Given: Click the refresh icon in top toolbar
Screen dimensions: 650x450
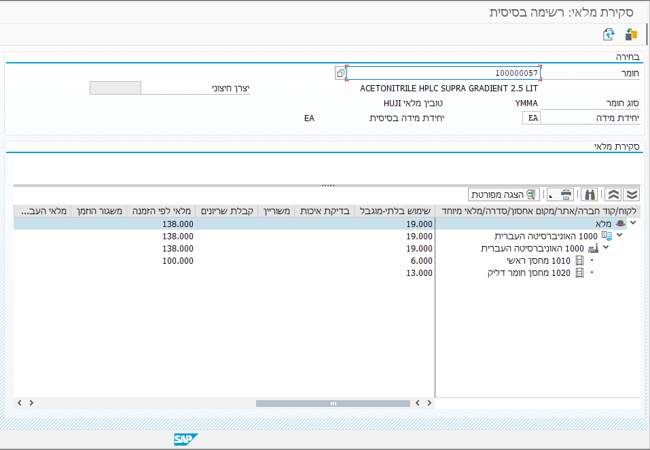Looking at the screenshot, I should [609, 34].
